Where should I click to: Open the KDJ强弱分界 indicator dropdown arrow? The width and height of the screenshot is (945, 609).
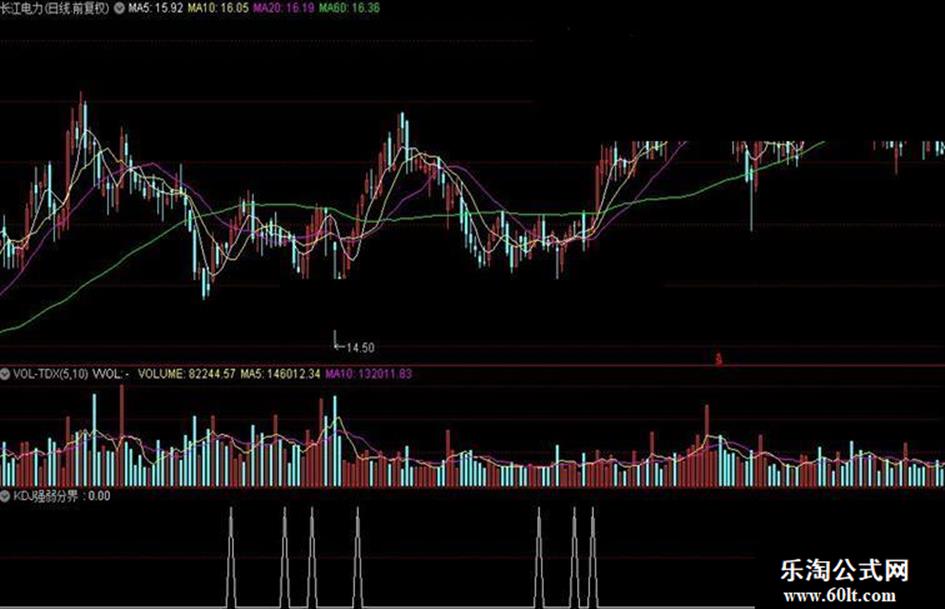pyautogui.click(x=5, y=496)
